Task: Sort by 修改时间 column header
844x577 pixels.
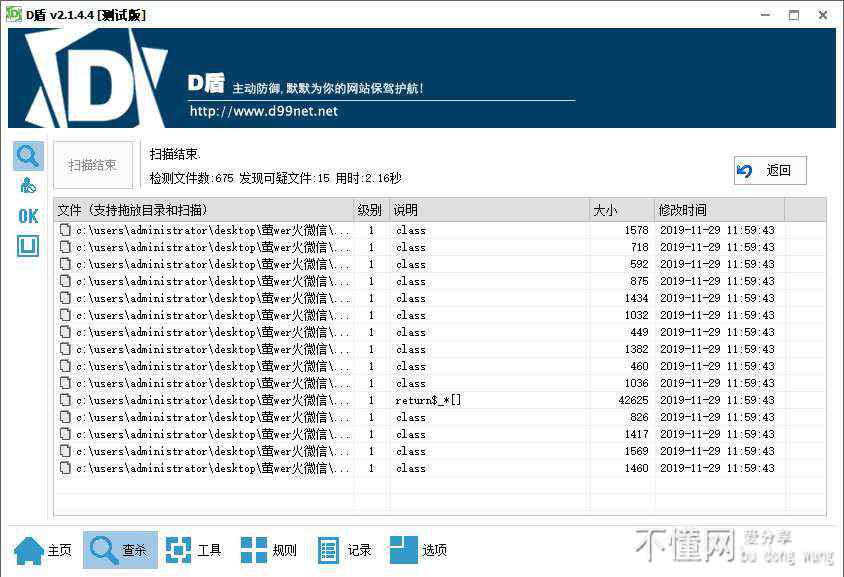Action: pyautogui.click(x=718, y=210)
